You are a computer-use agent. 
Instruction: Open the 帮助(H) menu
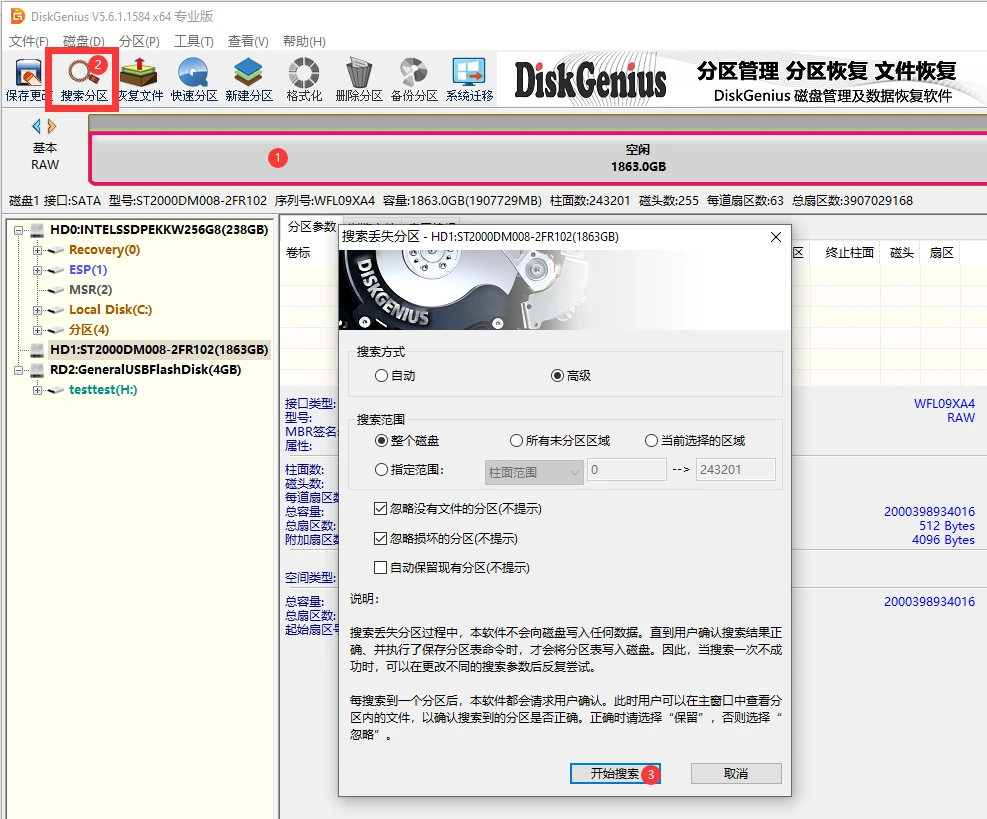coord(304,42)
